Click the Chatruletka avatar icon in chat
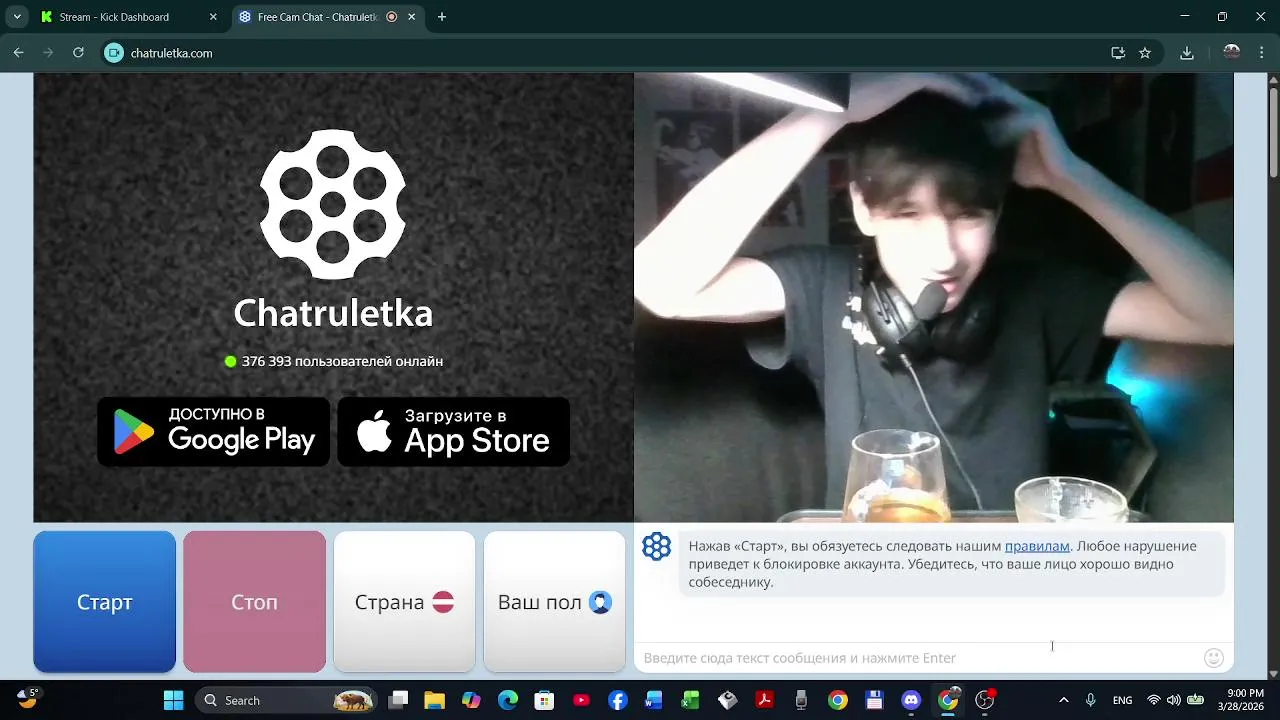The width and height of the screenshot is (1280, 720). point(657,546)
